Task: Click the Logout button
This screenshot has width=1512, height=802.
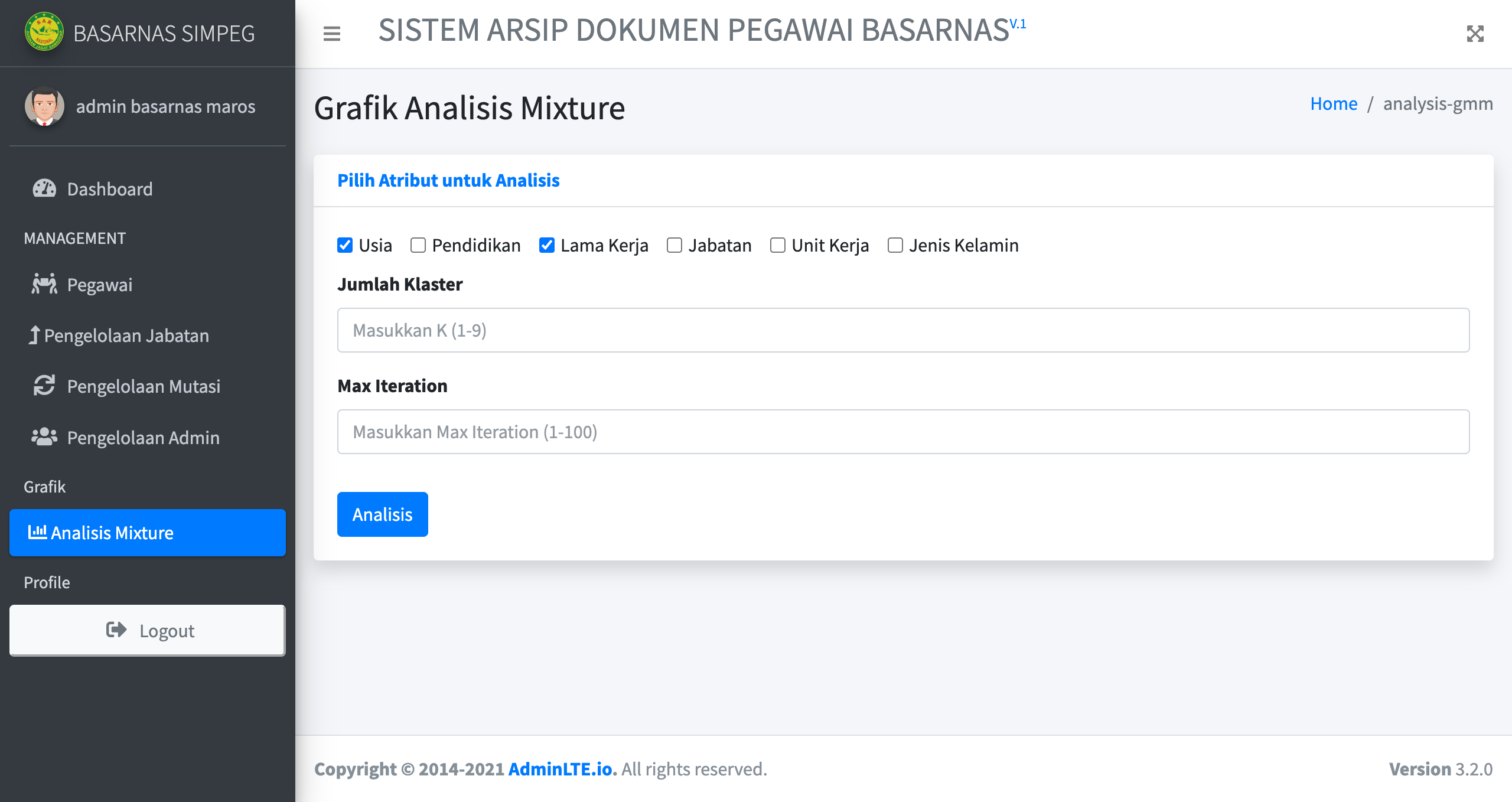Action: [148, 630]
